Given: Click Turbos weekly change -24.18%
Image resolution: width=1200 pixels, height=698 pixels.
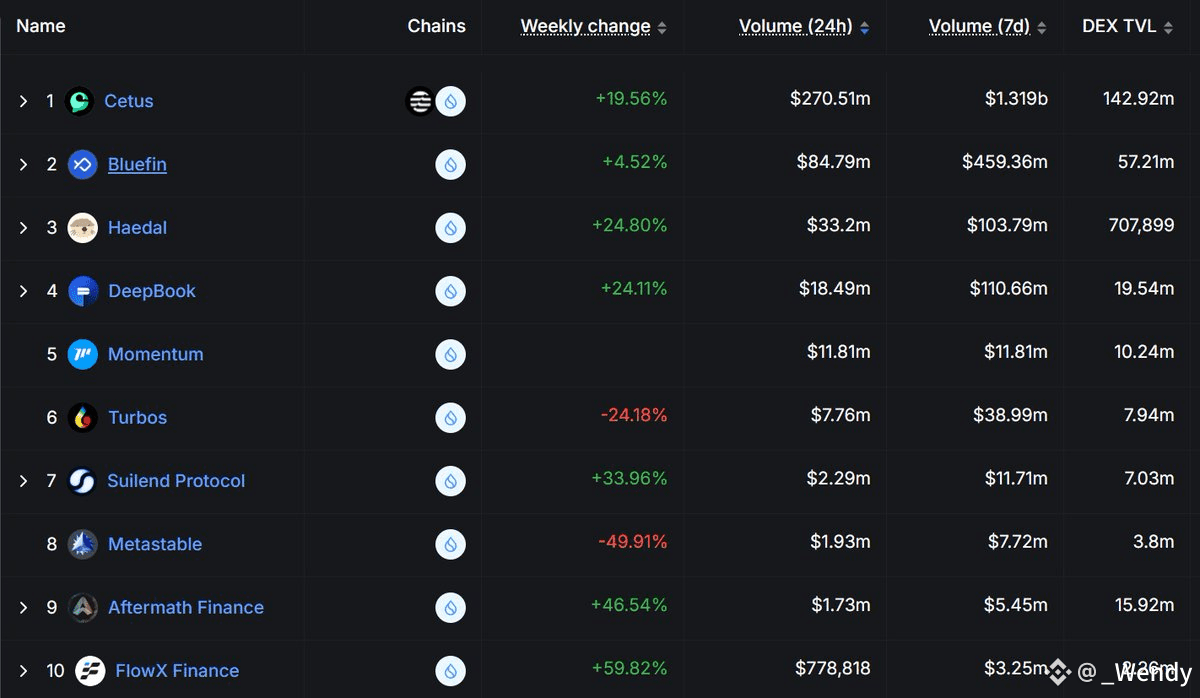Looking at the screenshot, I should pyautogui.click(x=634, y=415).
